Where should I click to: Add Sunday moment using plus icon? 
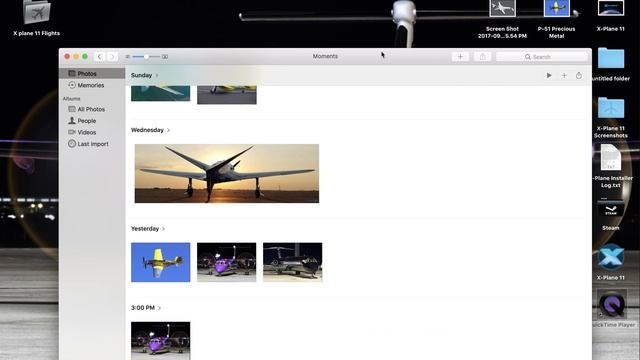tap(564, 76)
